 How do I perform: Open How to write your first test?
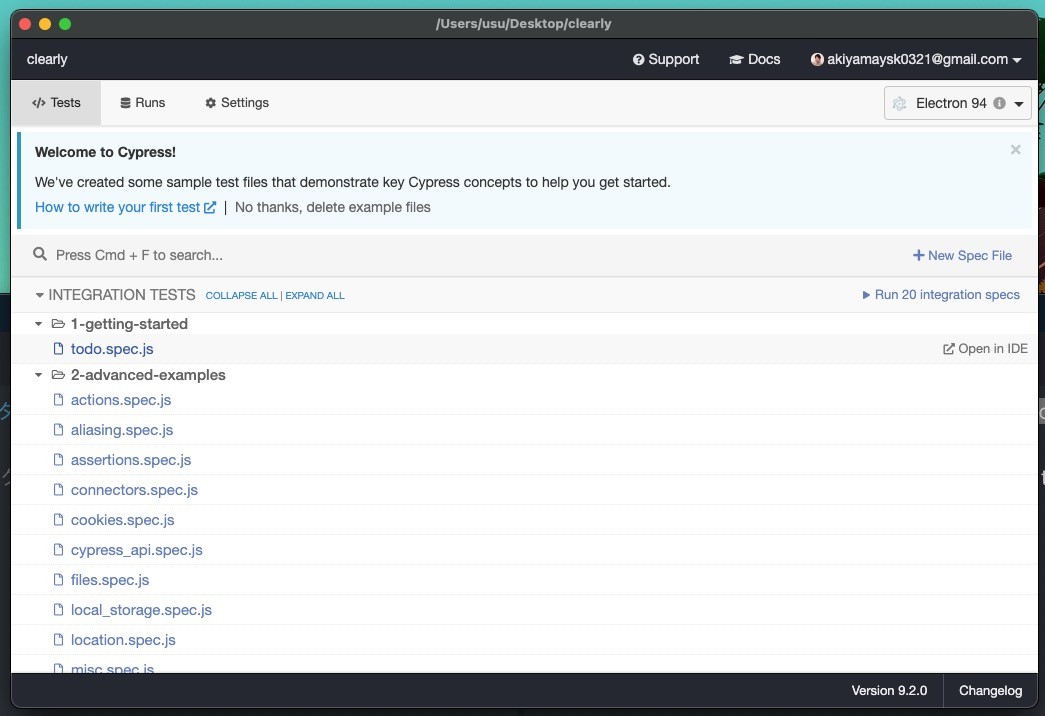click(125, 207)
